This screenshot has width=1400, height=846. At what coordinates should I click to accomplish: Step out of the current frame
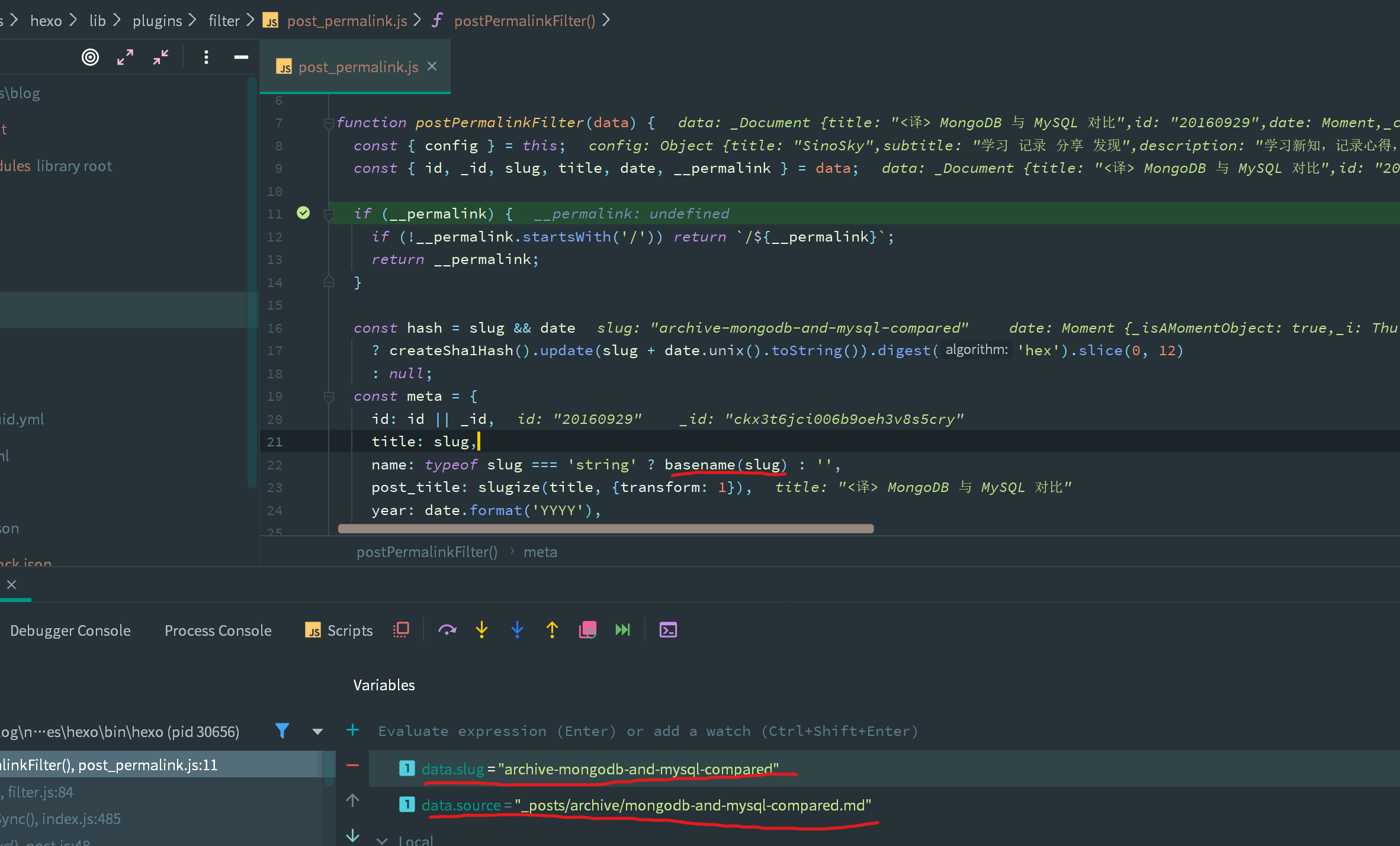pyautogui.click(x=551, y=629)
